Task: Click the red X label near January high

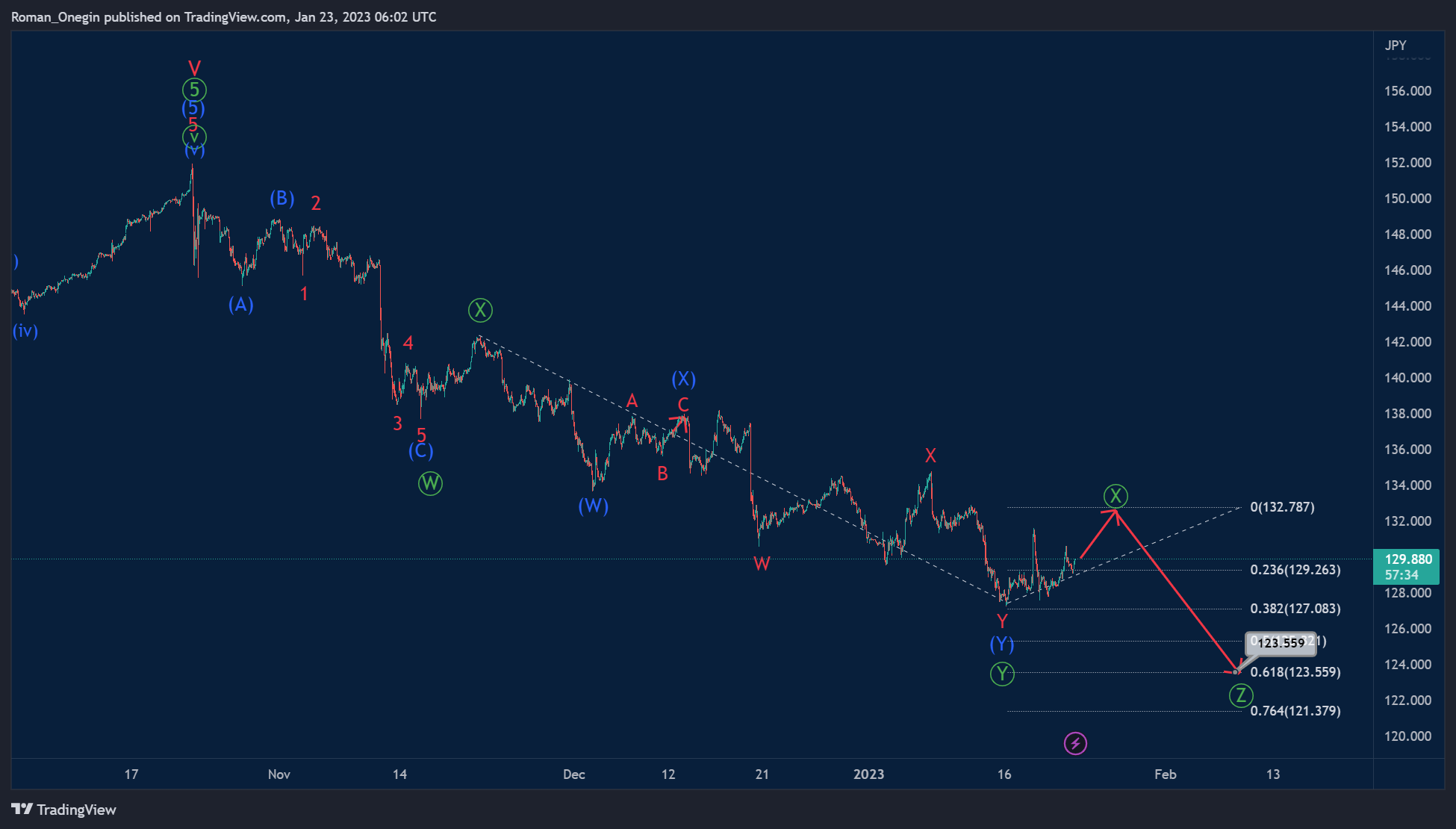Action: (x=930, y=456)
